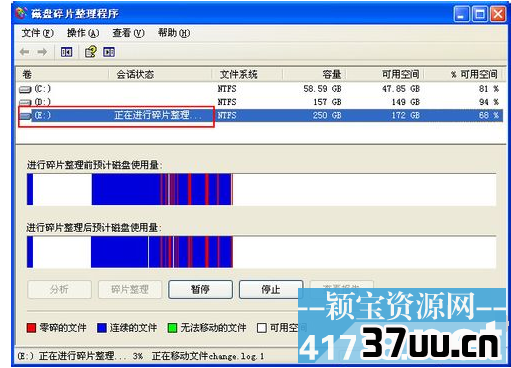Click the forward arrow toolbar icon
The width and height of the screenshot is (511, 368).
pos(42,52)
